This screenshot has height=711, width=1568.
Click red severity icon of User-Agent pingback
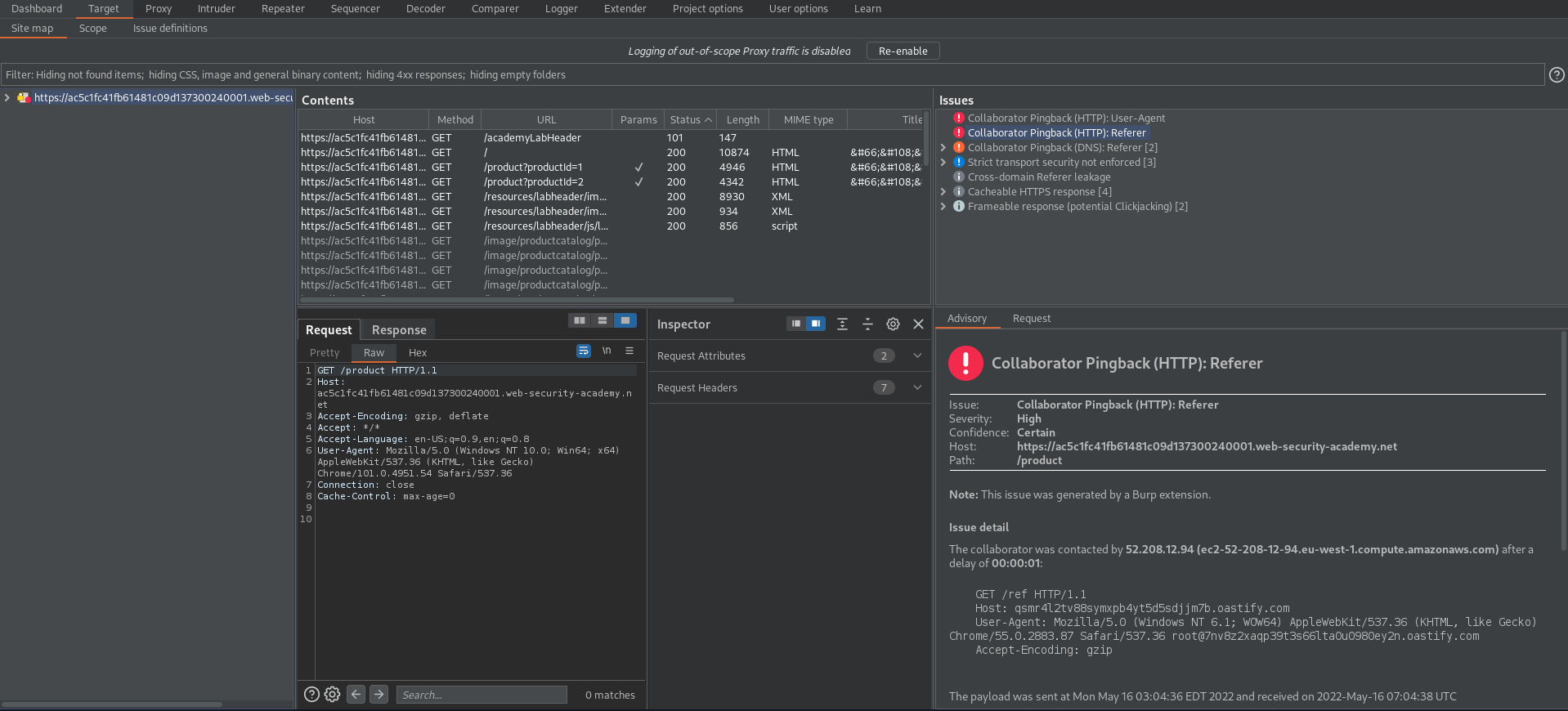pos(959,118)
